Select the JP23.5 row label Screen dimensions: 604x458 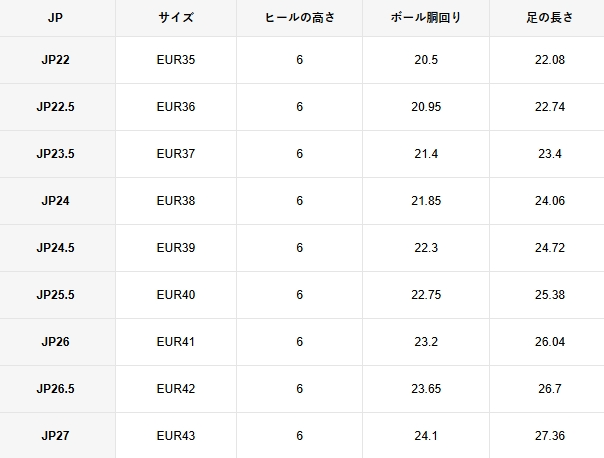(x=55, y=154)
